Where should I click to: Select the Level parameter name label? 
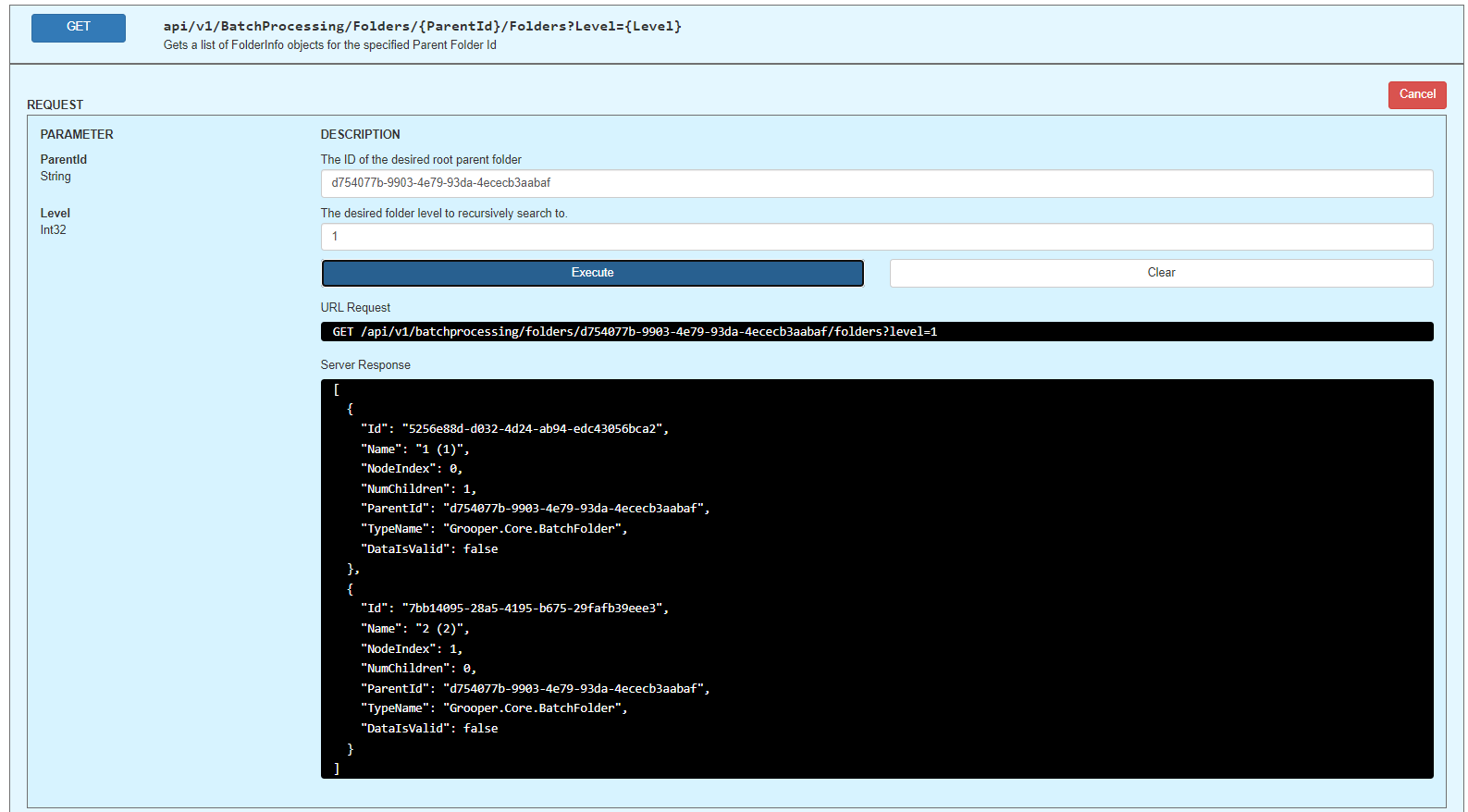(x=56, y=213)
